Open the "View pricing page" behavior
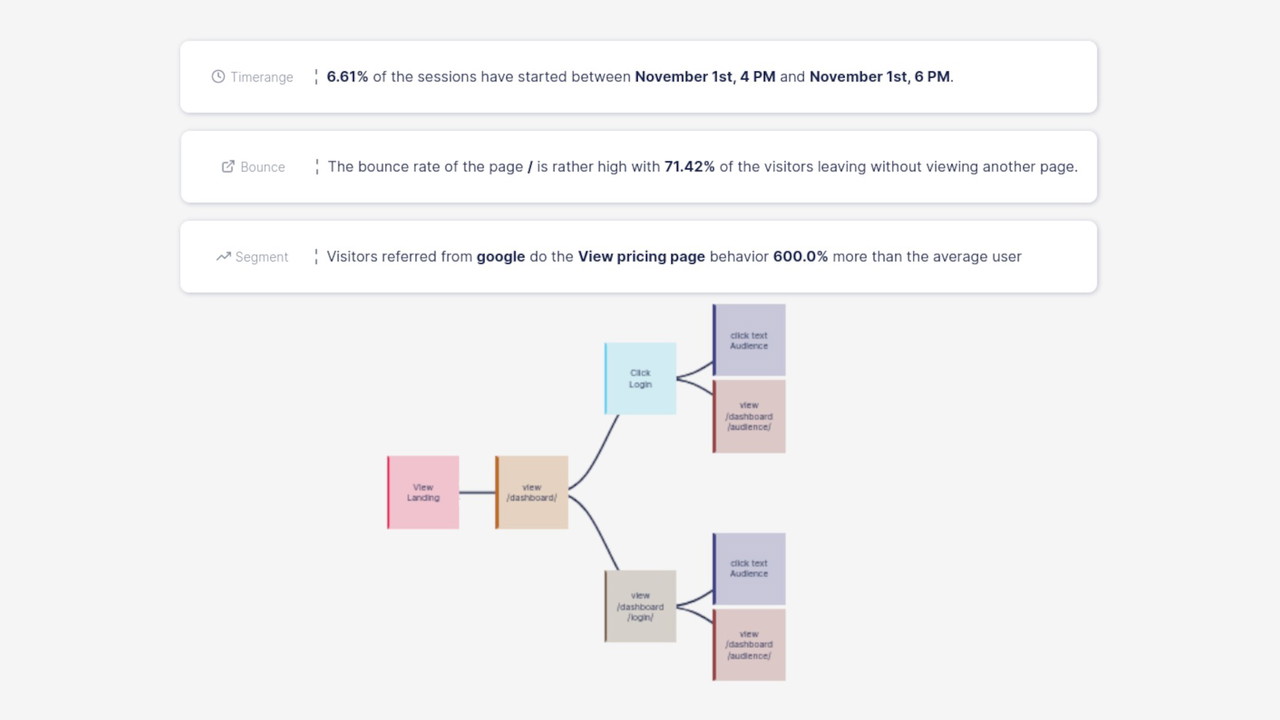Image resolution: width=1280 pixels, height=720 pixels. pyautogui.click(x=641, y=257)
